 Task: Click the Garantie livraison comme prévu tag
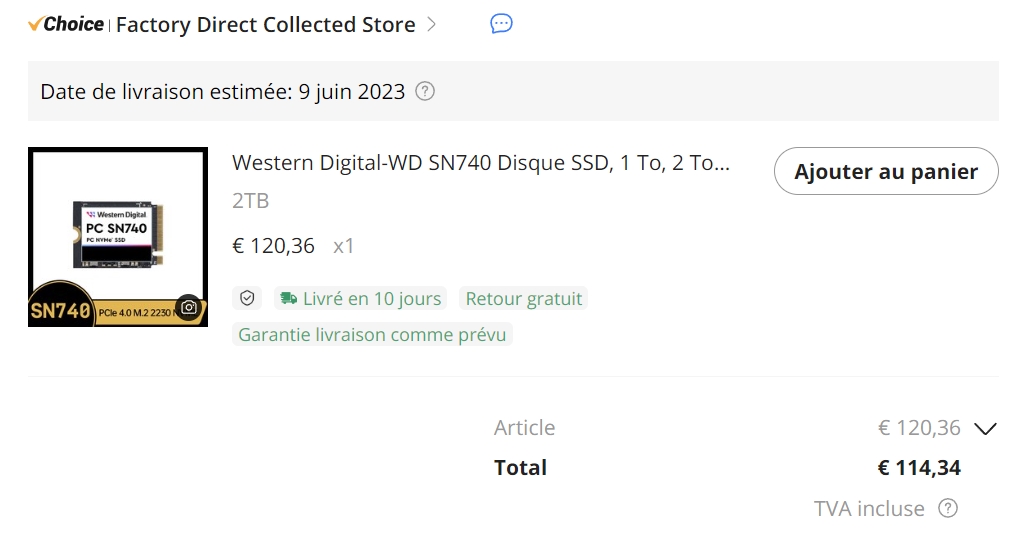click(x=372, y=334)
